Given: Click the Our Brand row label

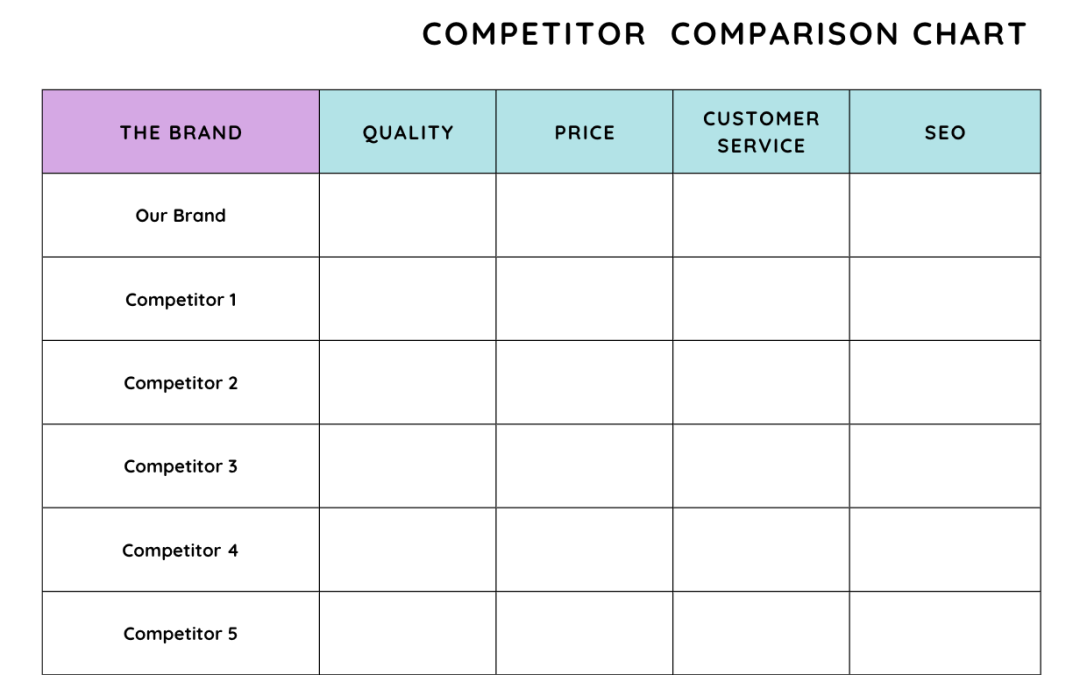Looking at the screenshot, I should (181, 215).
